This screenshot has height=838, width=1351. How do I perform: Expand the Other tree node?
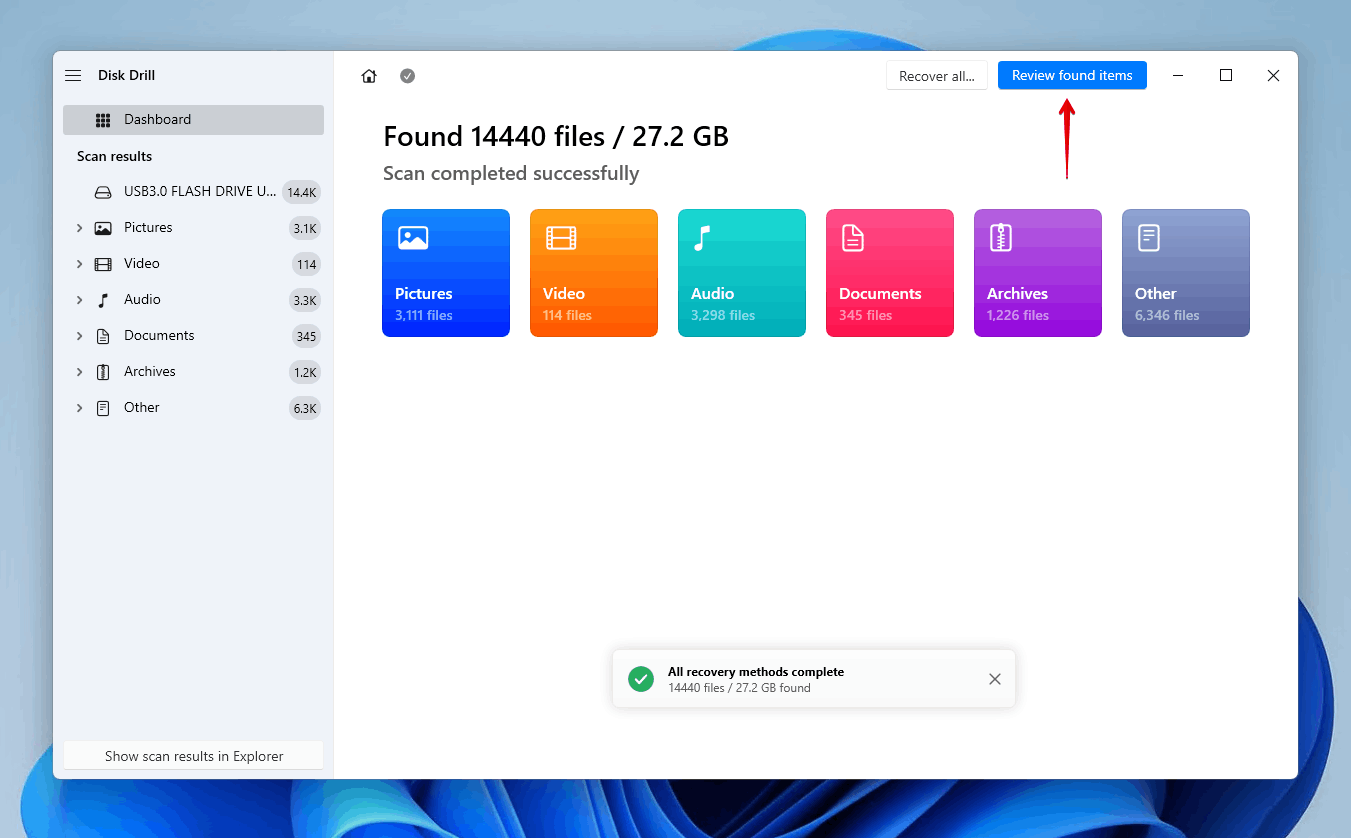click(79, 408)
